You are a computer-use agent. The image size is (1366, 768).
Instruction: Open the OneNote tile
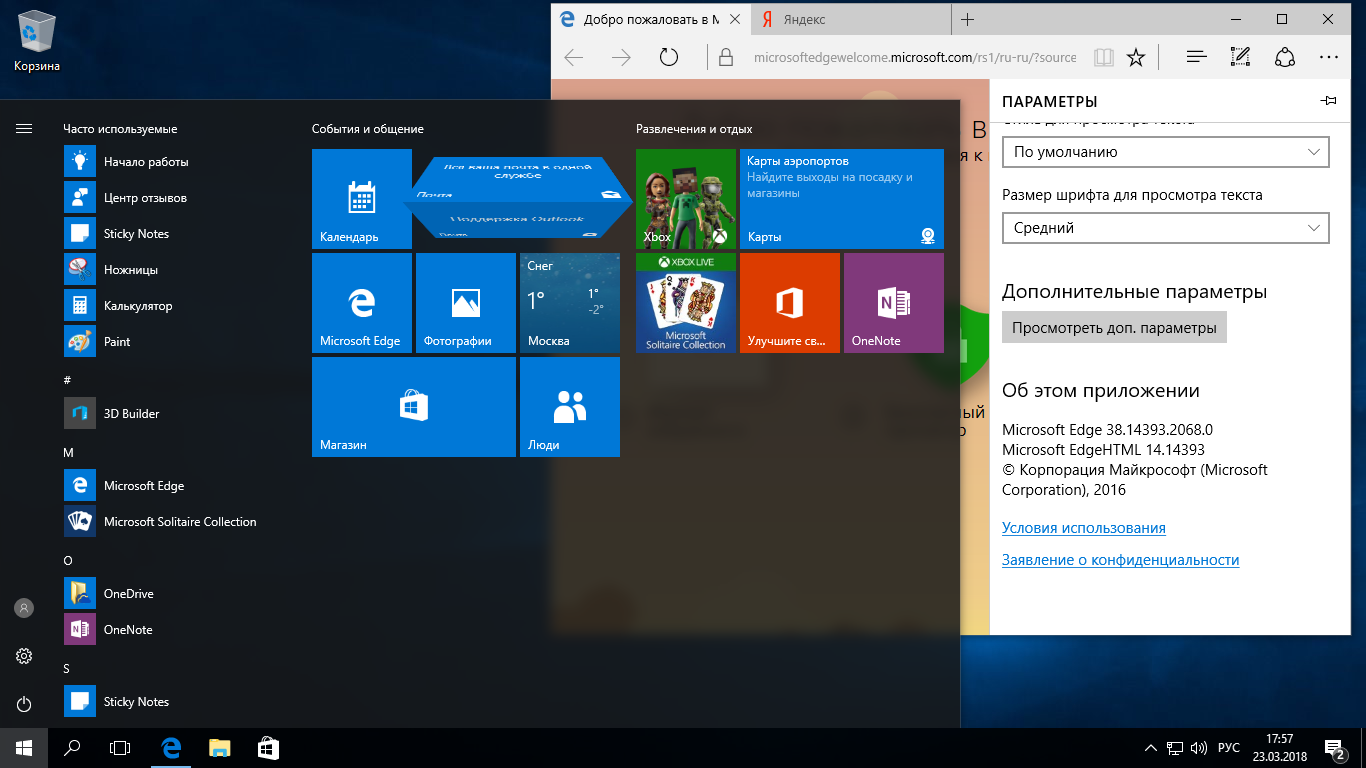(893, 303)
